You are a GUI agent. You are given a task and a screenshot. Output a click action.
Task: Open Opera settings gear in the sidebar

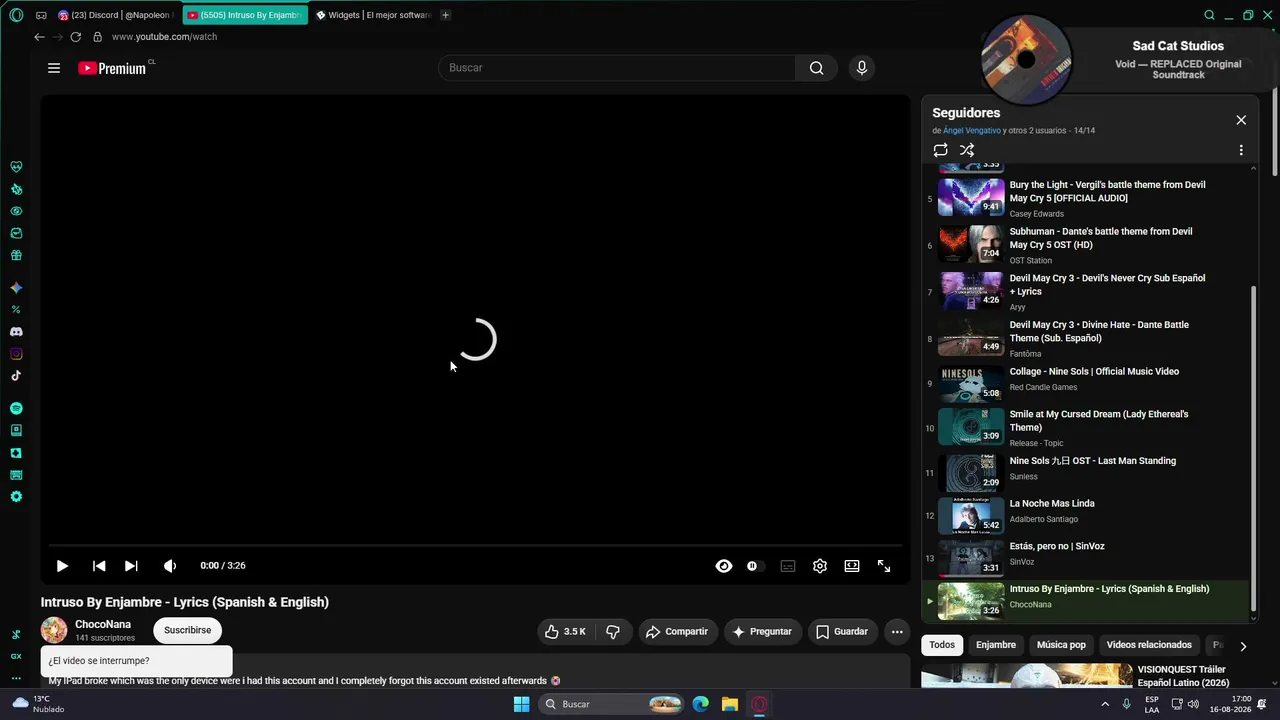(x=16, y=497)
